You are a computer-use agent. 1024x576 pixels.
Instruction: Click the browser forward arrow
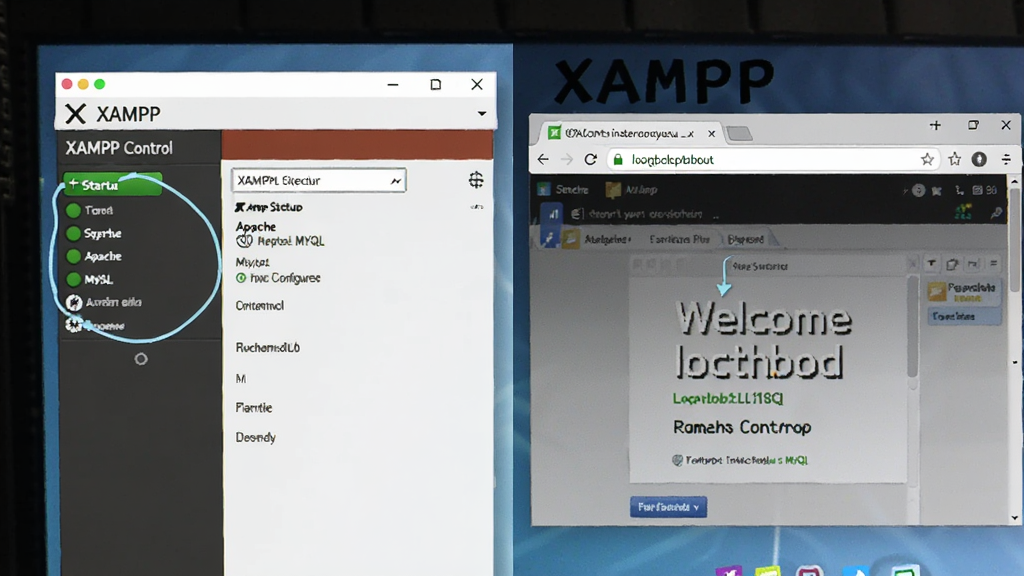pos(567,159)
